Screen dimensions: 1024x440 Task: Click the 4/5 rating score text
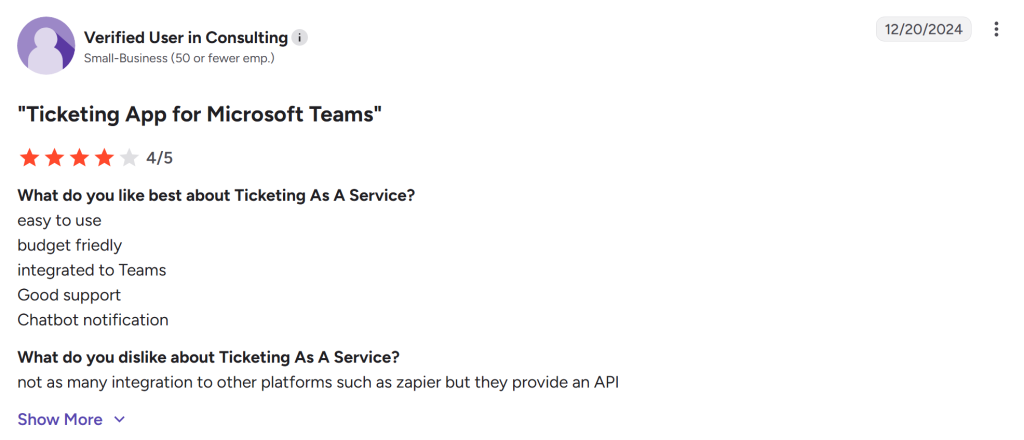coord(160,158)
